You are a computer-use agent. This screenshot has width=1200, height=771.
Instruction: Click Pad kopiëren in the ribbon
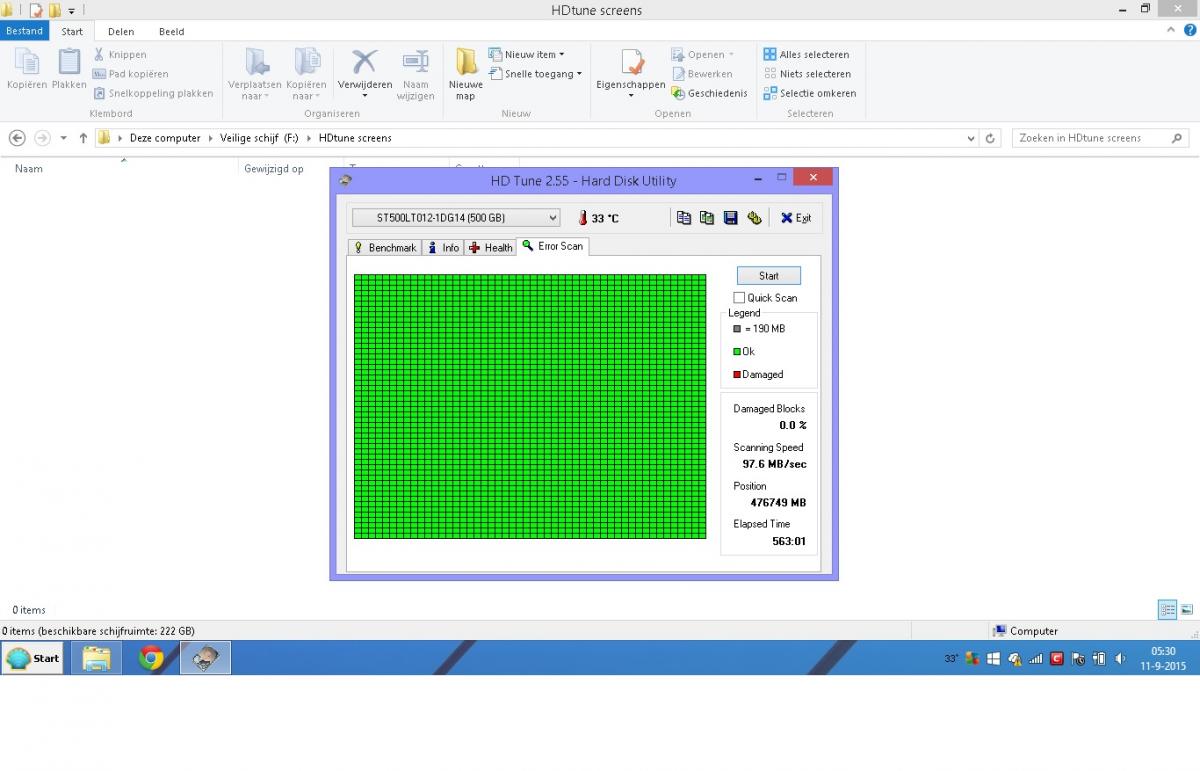coord(130,74)
